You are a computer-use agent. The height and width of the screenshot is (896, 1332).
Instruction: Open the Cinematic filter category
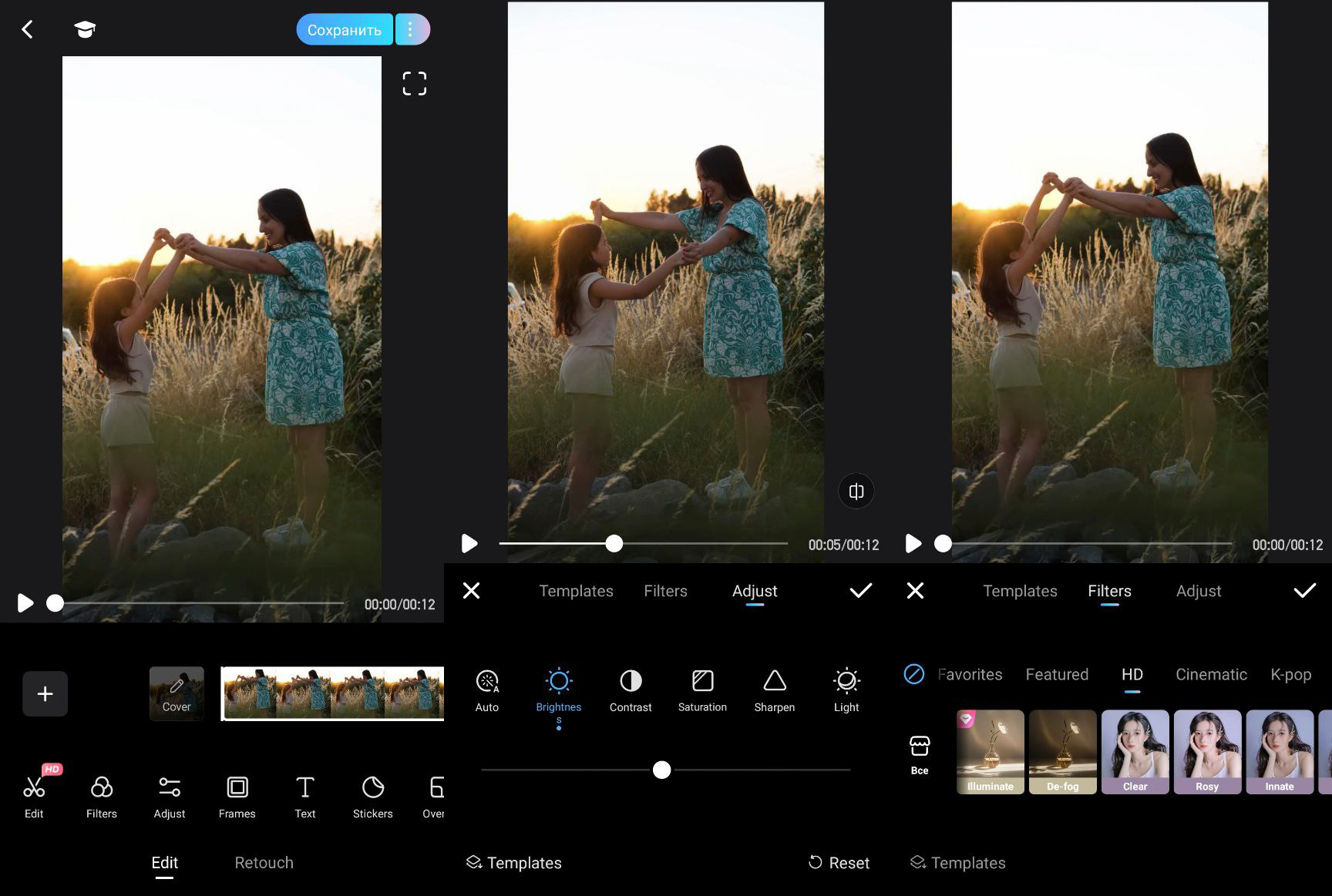(x=1211, y=675)
